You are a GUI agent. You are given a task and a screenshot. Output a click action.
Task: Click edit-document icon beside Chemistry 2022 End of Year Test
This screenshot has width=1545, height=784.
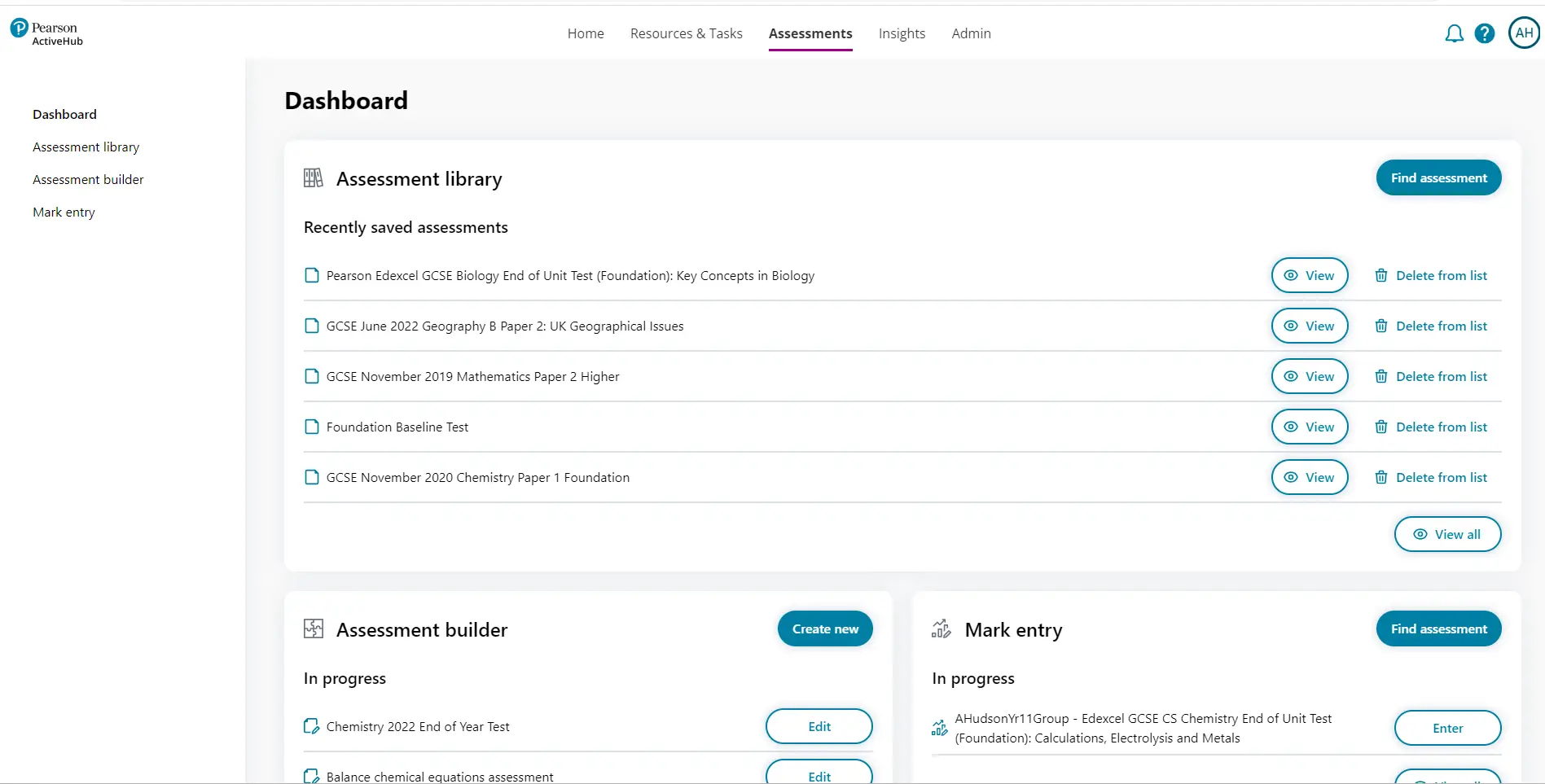(x=311, y=726)
